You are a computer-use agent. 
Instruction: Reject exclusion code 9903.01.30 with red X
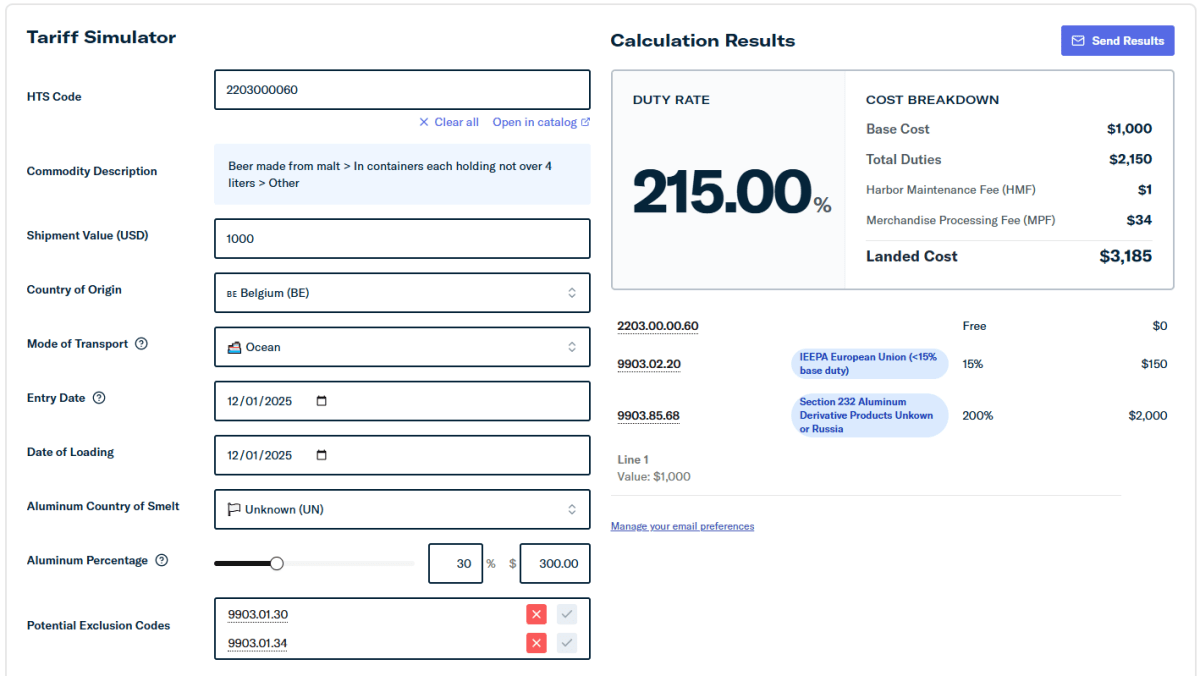pos(537,615)
